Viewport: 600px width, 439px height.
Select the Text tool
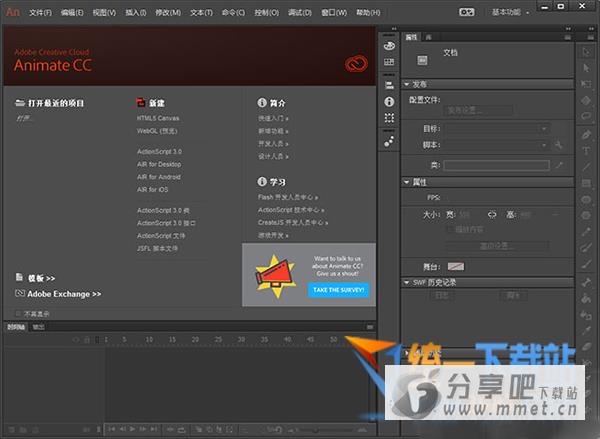586,150
